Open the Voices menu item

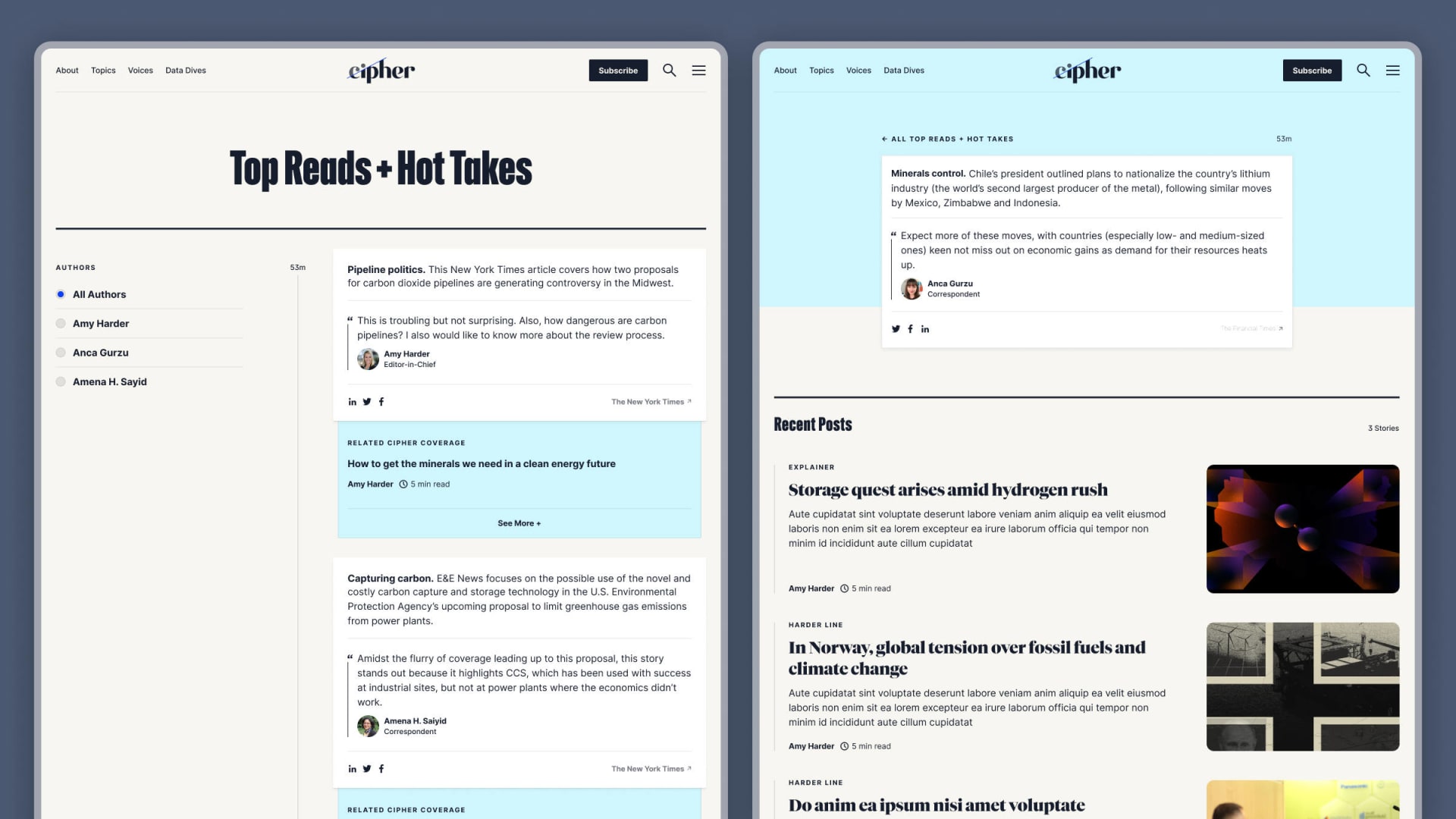coord(140,69)
